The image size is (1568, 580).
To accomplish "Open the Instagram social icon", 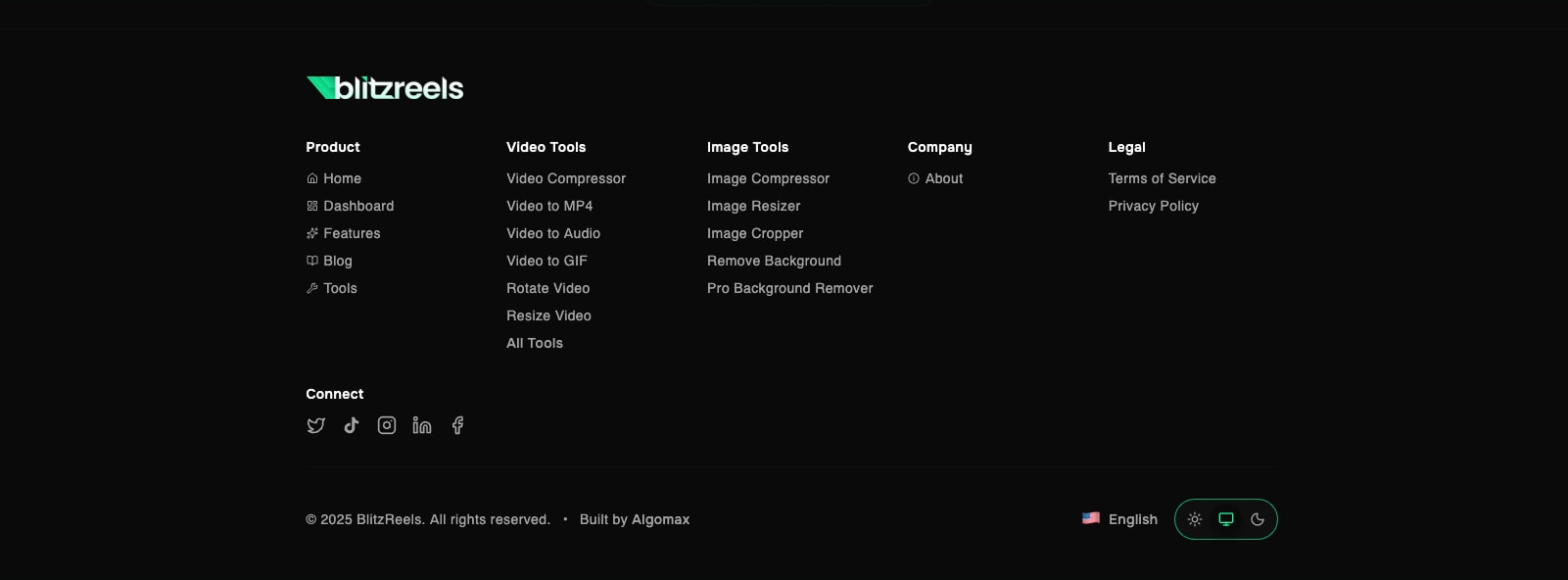I will pyautogui.click(x=387, y=425).
